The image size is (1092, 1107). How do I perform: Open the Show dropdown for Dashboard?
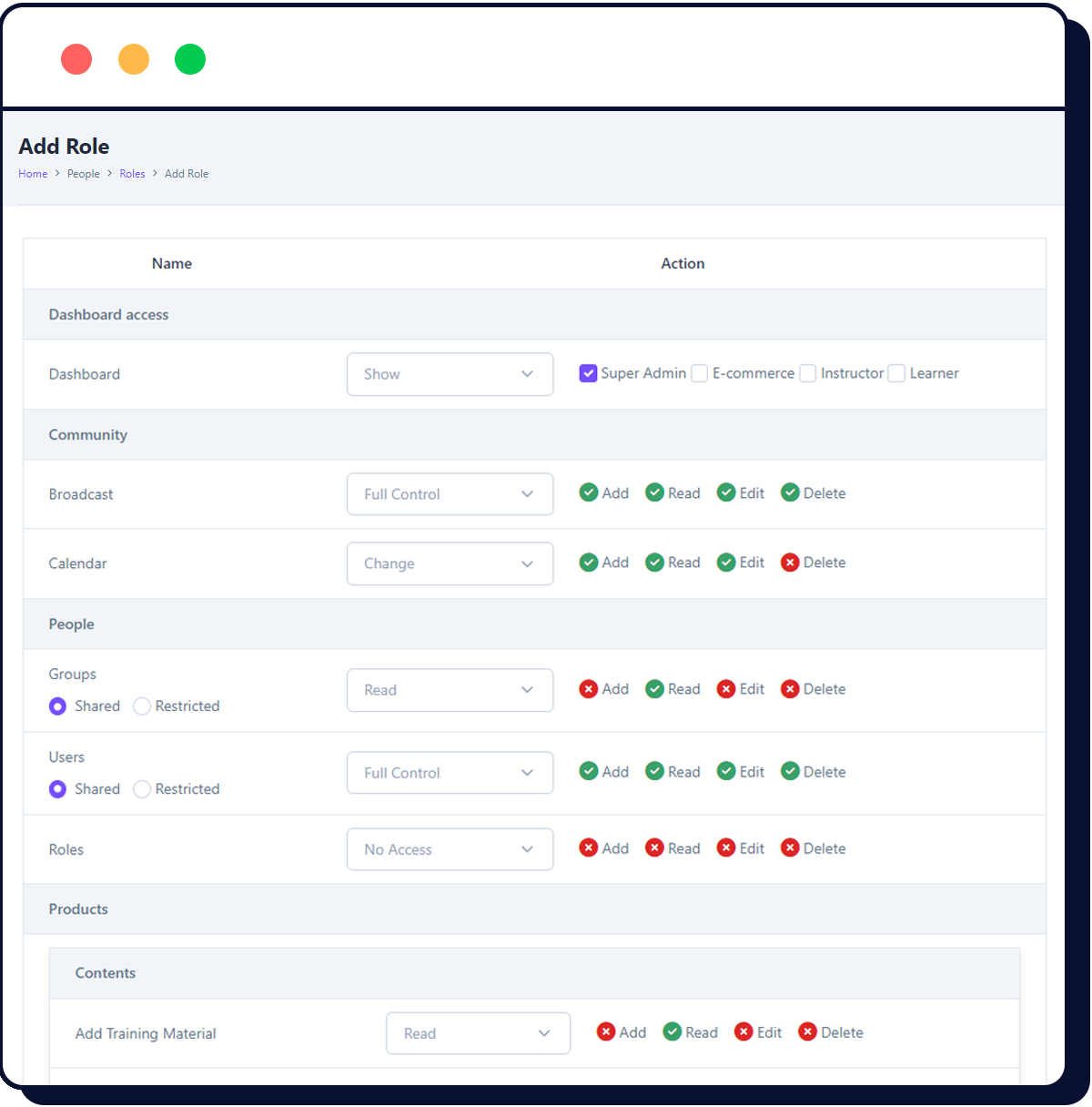[x=450, y=374]
